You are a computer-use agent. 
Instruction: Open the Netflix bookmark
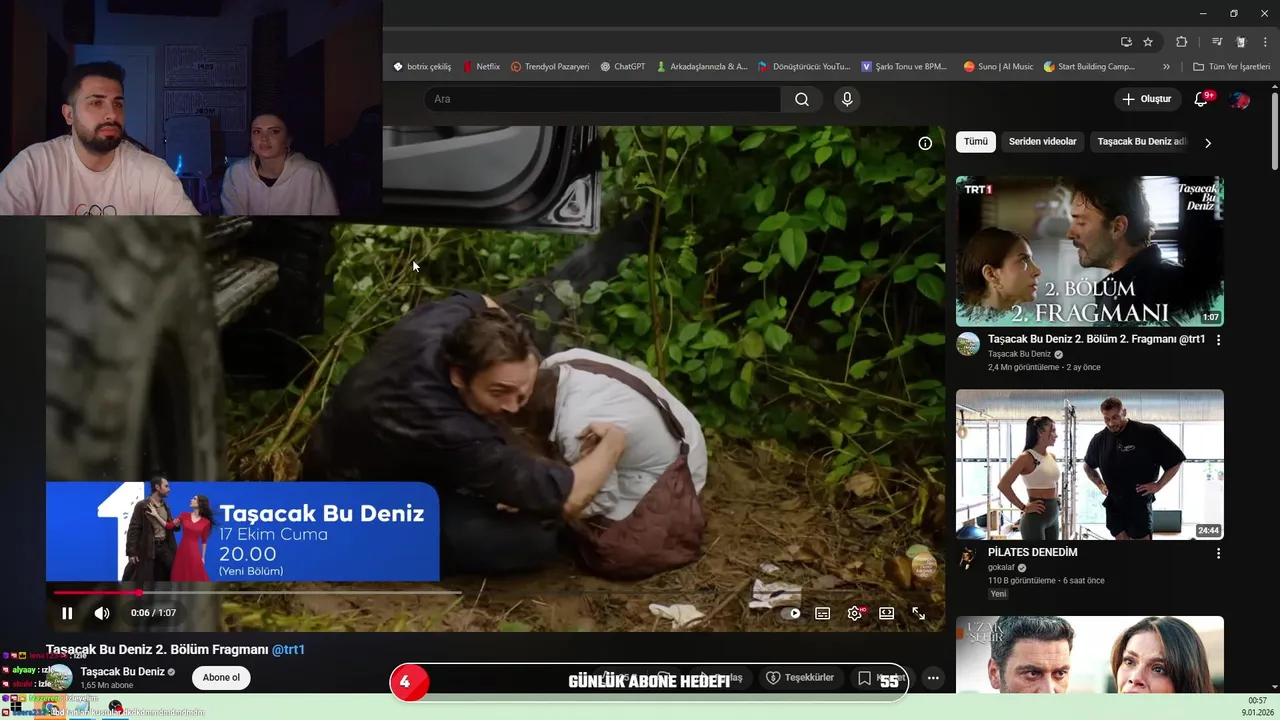coord(481,67)
